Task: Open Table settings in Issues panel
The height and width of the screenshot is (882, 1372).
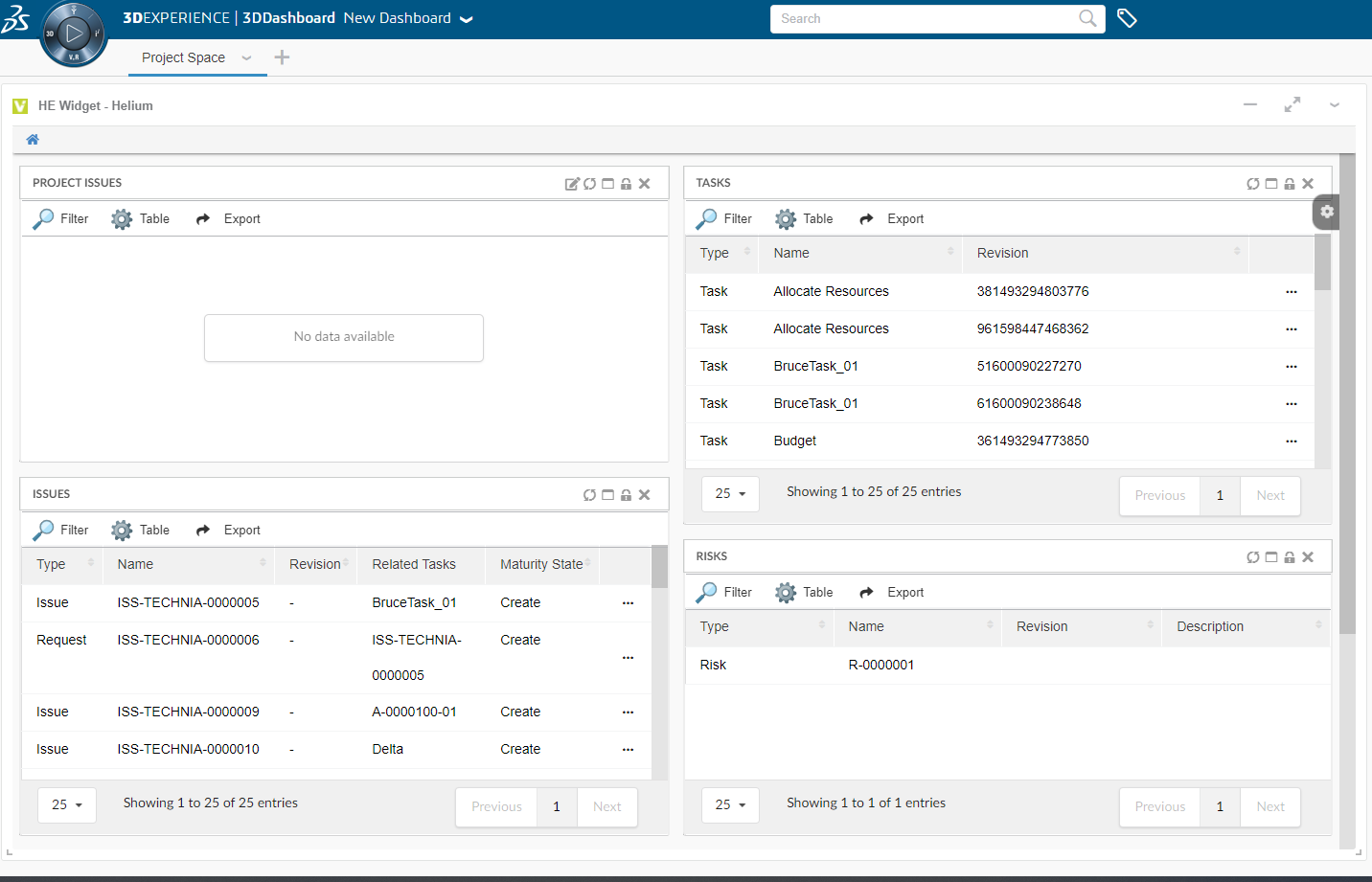Action: point(141,531)
